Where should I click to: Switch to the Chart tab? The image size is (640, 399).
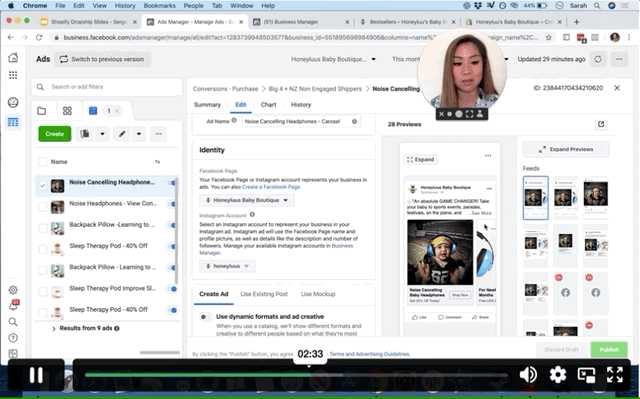pyautogui.click(x=268, y=105)
